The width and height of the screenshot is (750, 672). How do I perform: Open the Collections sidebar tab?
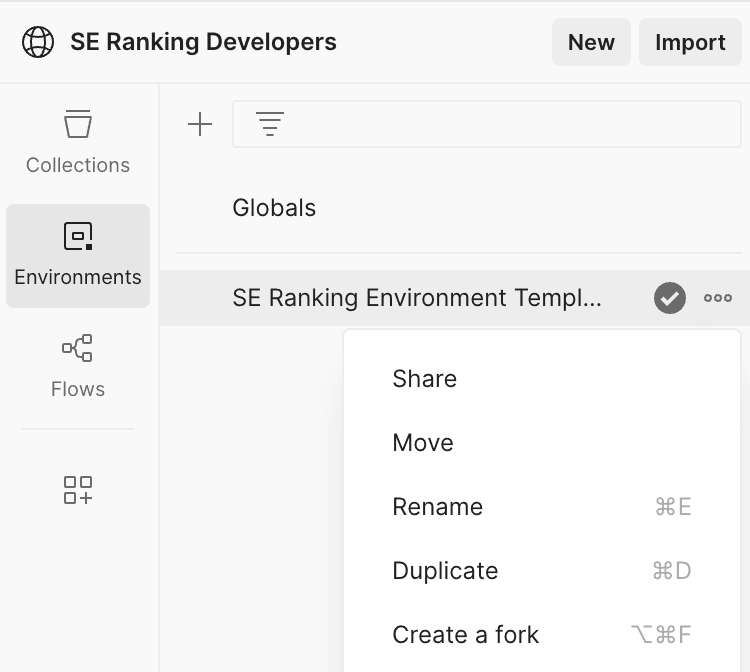pyautogui.click(x=78, y=143)
